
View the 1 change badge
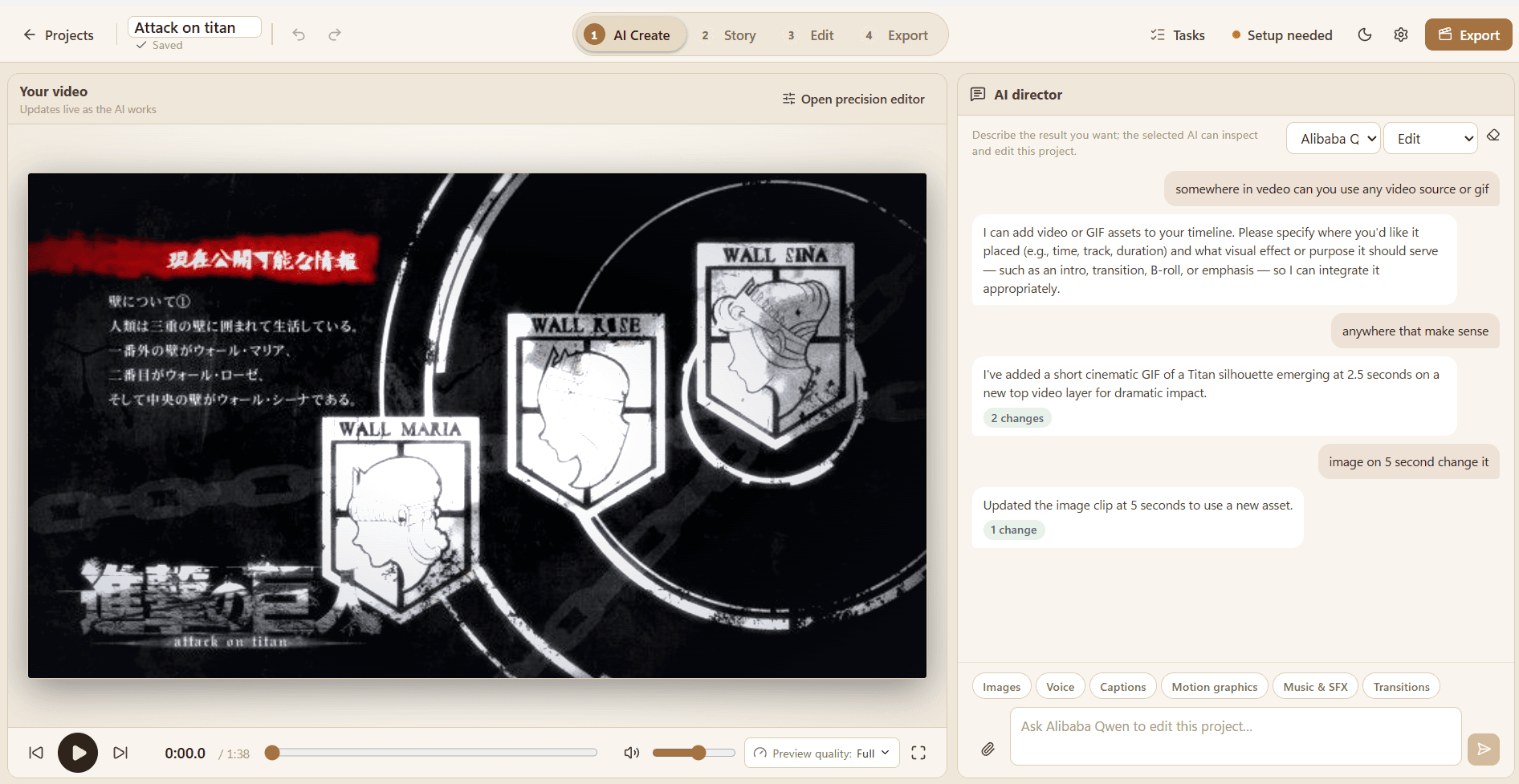tap(1014, 530)
